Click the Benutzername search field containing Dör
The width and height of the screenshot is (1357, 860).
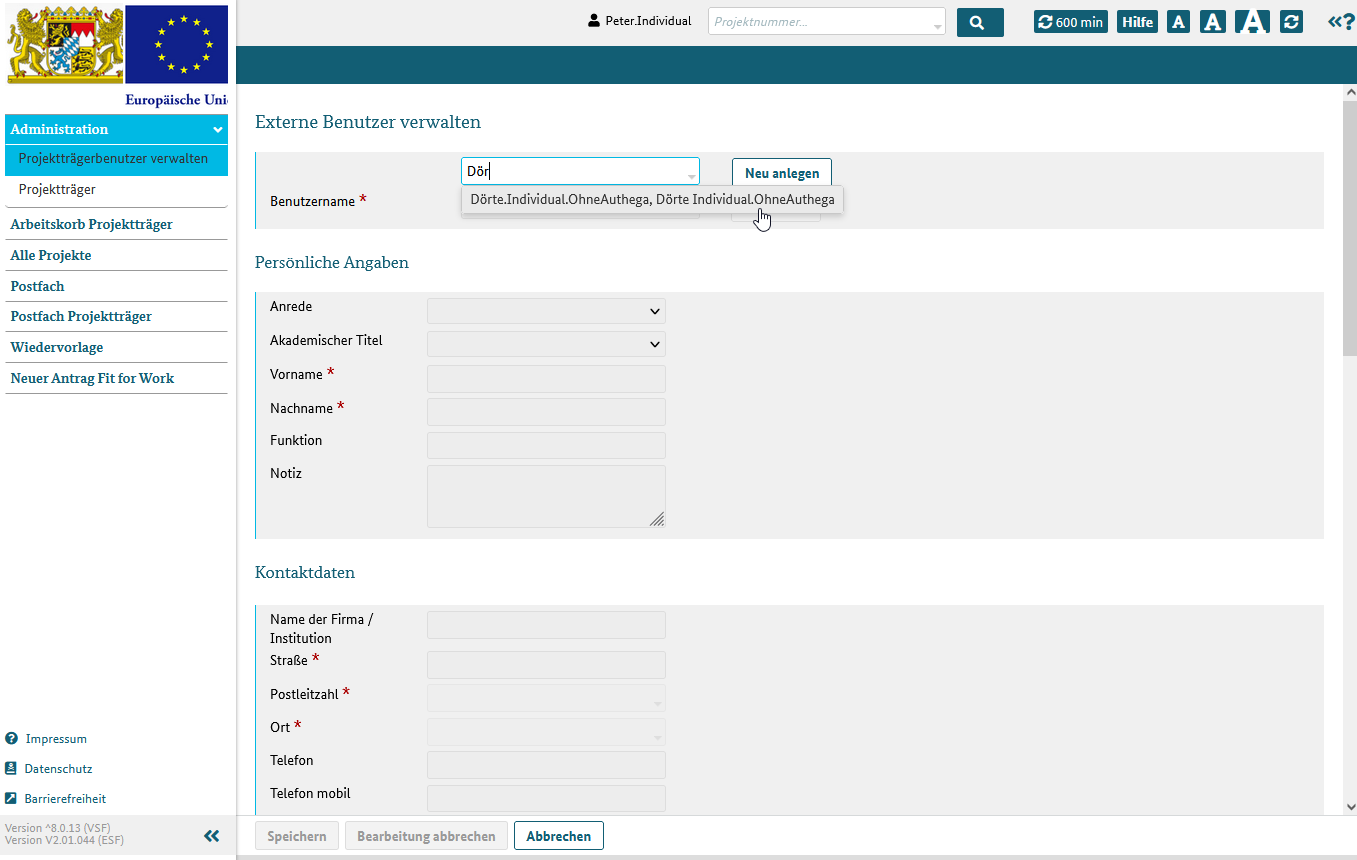click(580, 171)
